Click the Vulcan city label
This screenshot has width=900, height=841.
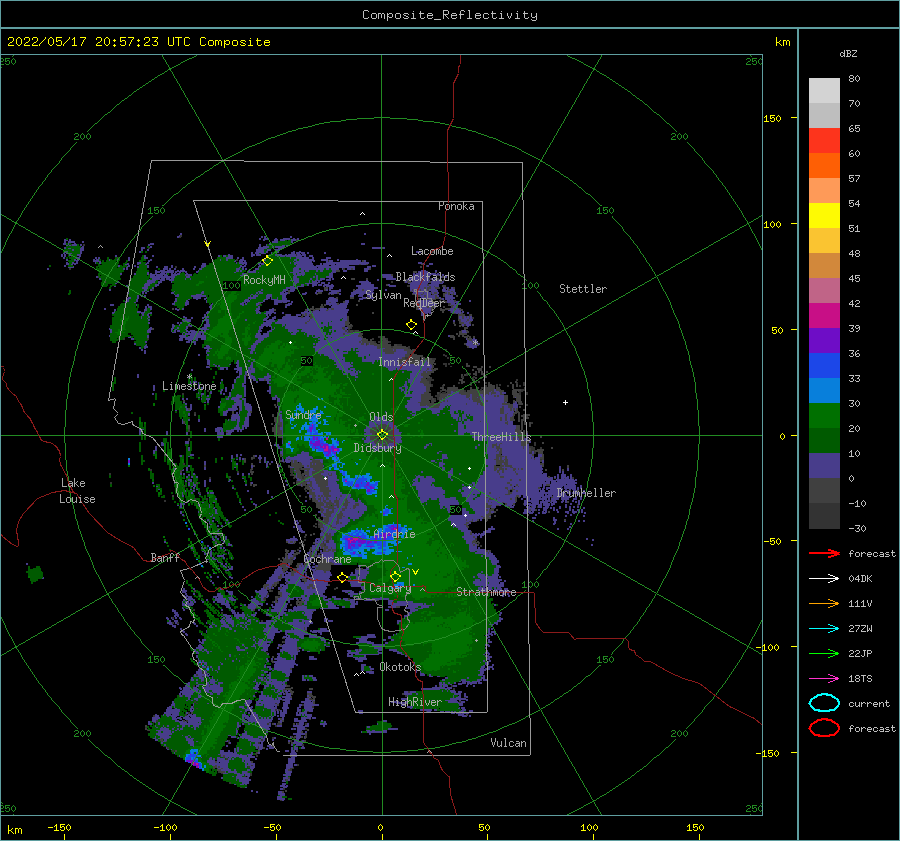pyautogui.click(x=509, y=743)
